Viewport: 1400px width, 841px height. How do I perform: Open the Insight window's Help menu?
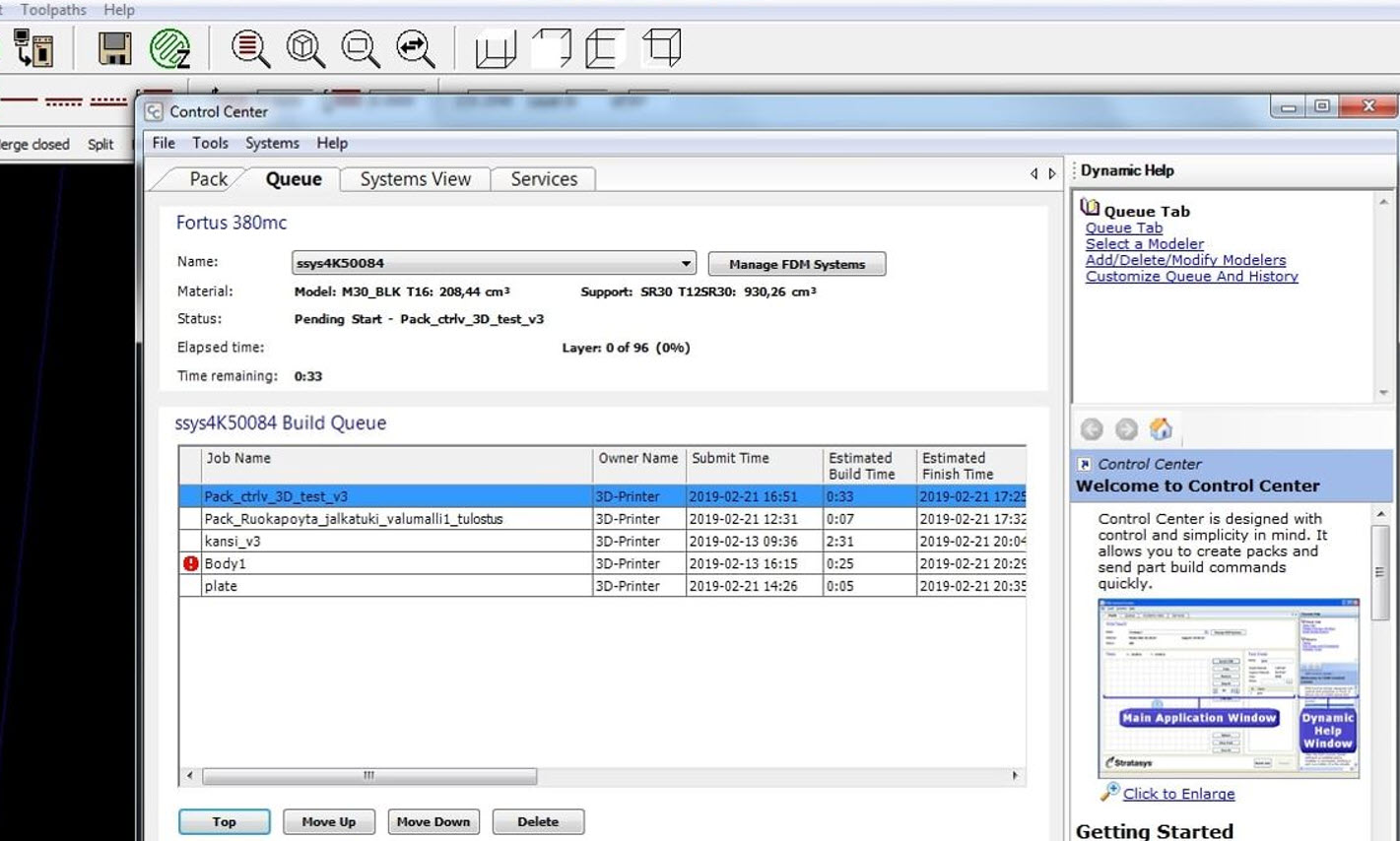click(119, 10)
